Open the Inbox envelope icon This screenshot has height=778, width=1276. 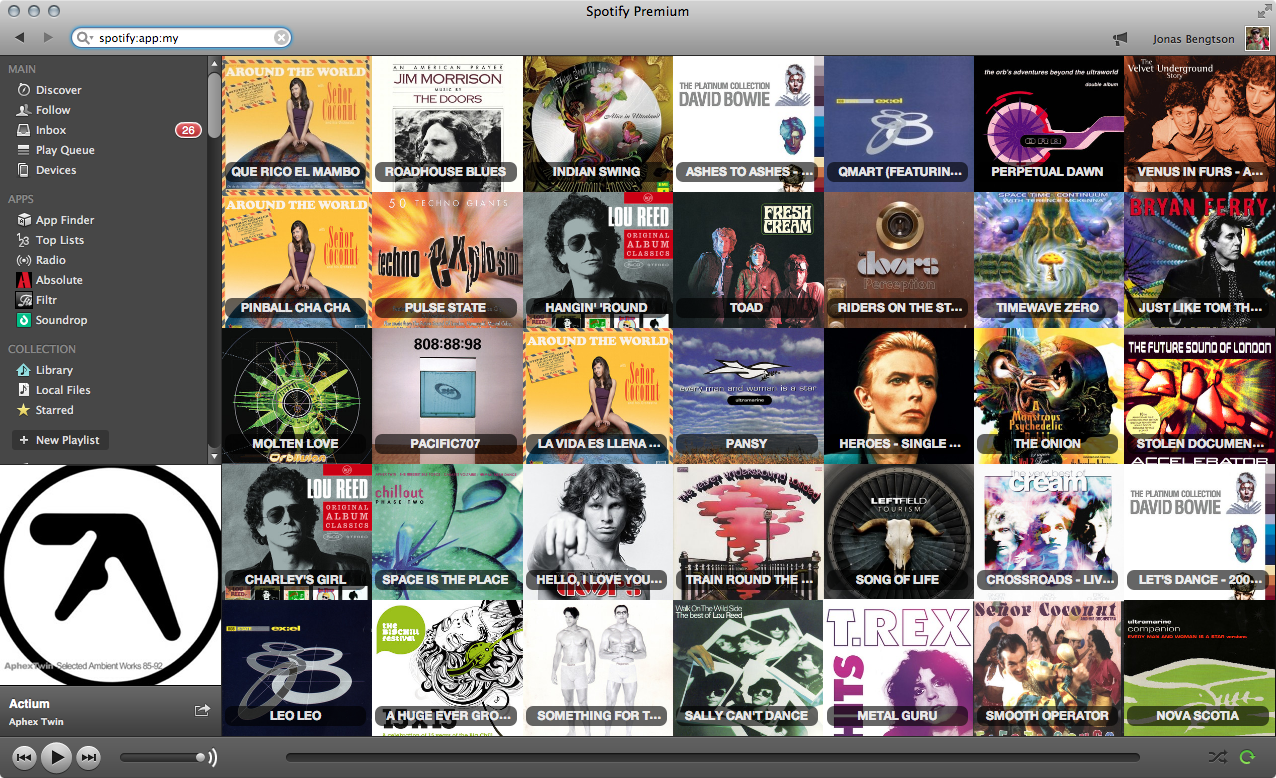24,130
